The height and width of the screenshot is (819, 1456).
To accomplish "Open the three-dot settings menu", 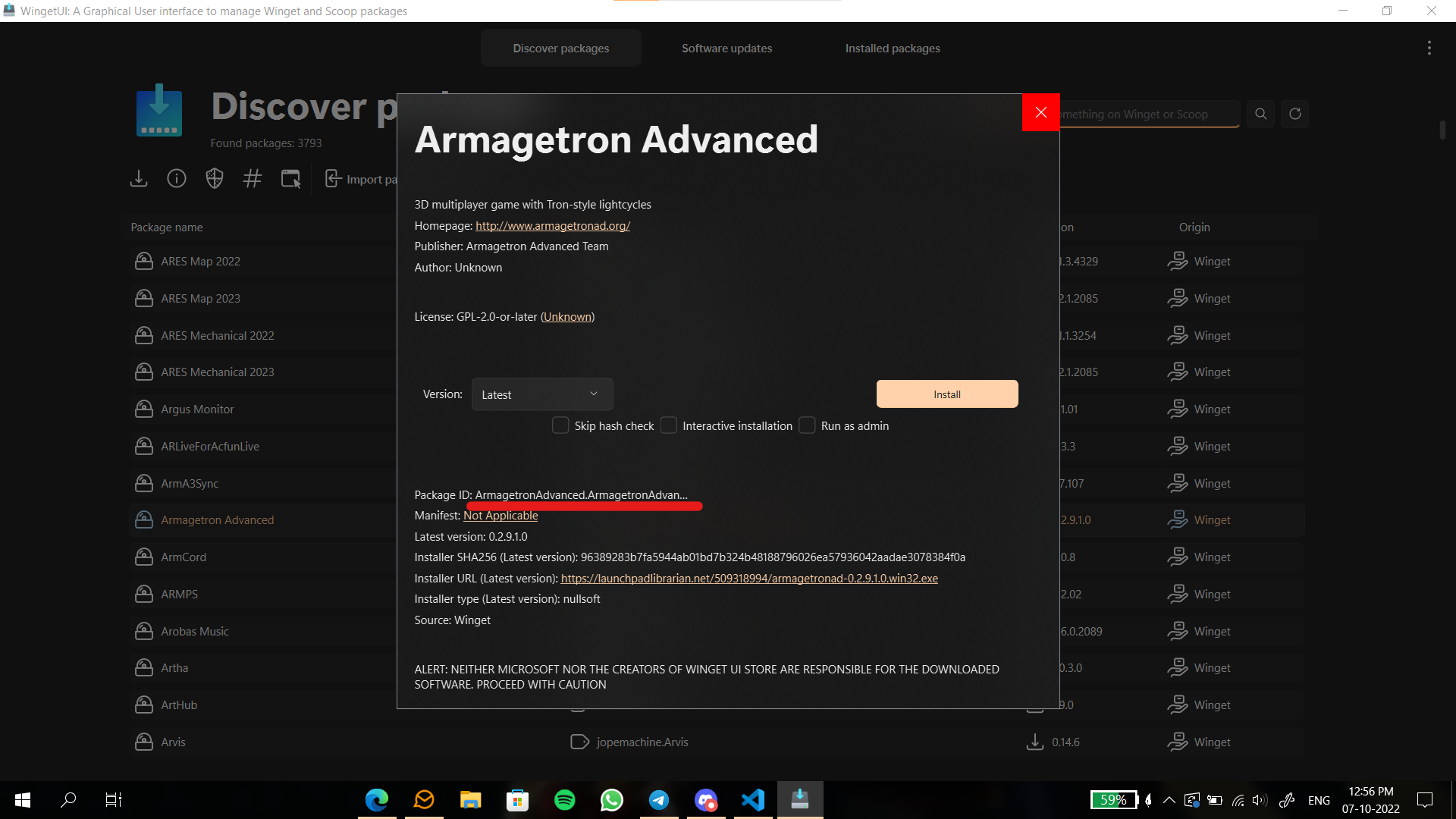I will [1429, 48].
